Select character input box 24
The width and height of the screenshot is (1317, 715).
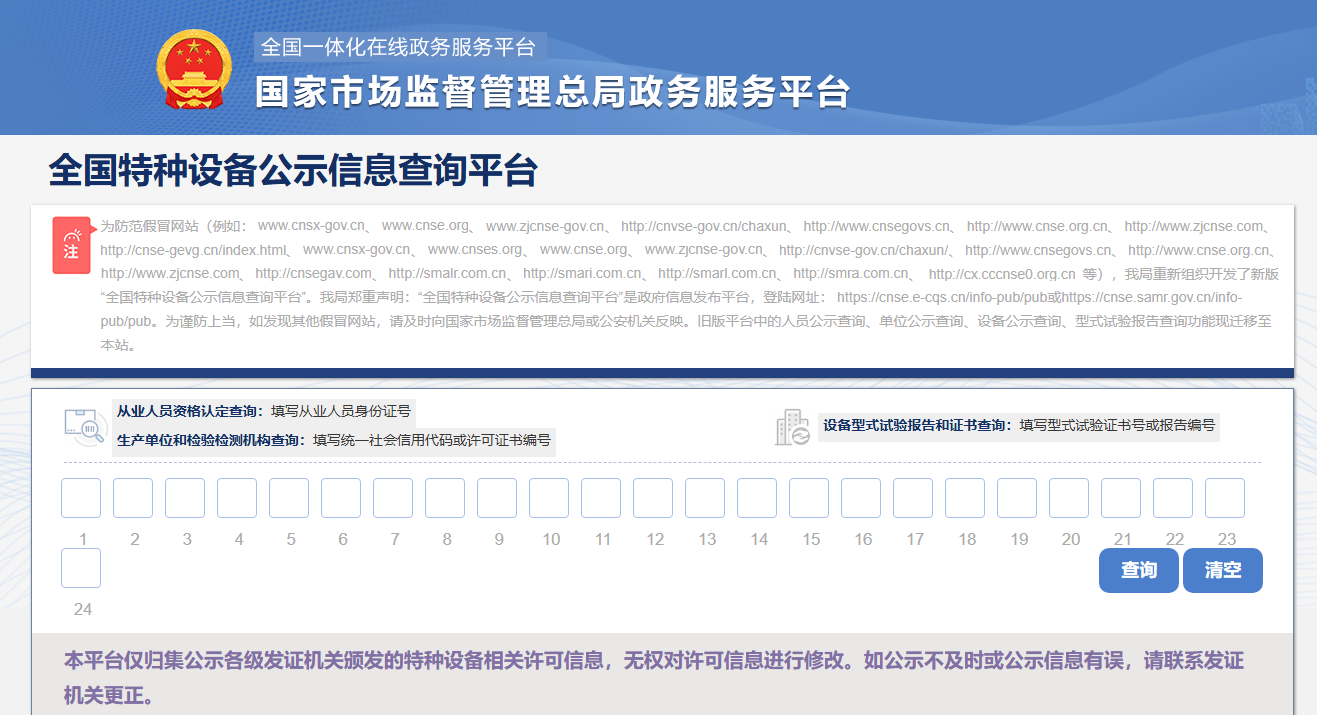[81, 568]
